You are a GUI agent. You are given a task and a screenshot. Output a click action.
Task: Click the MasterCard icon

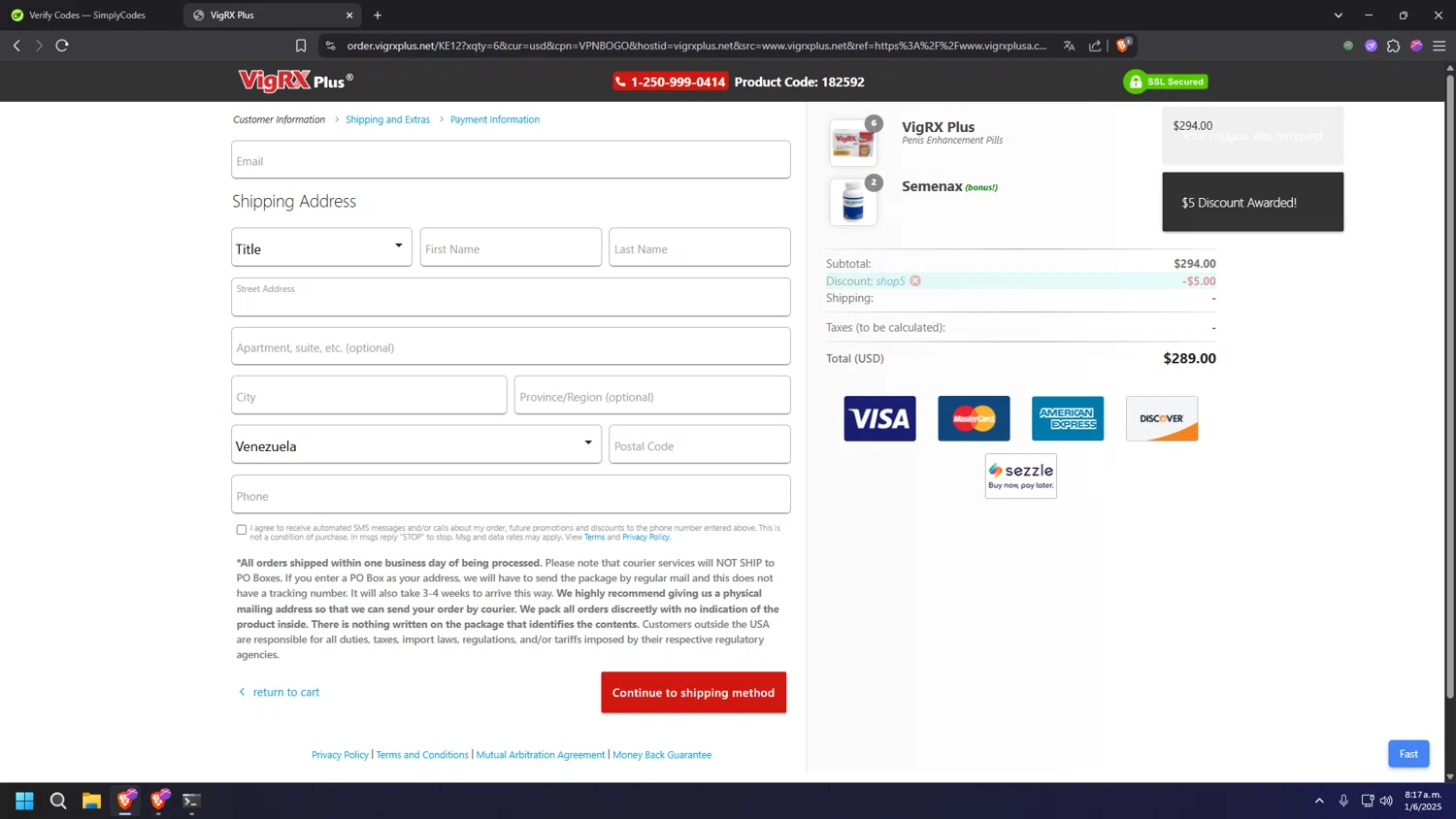(x=974, y=418)
